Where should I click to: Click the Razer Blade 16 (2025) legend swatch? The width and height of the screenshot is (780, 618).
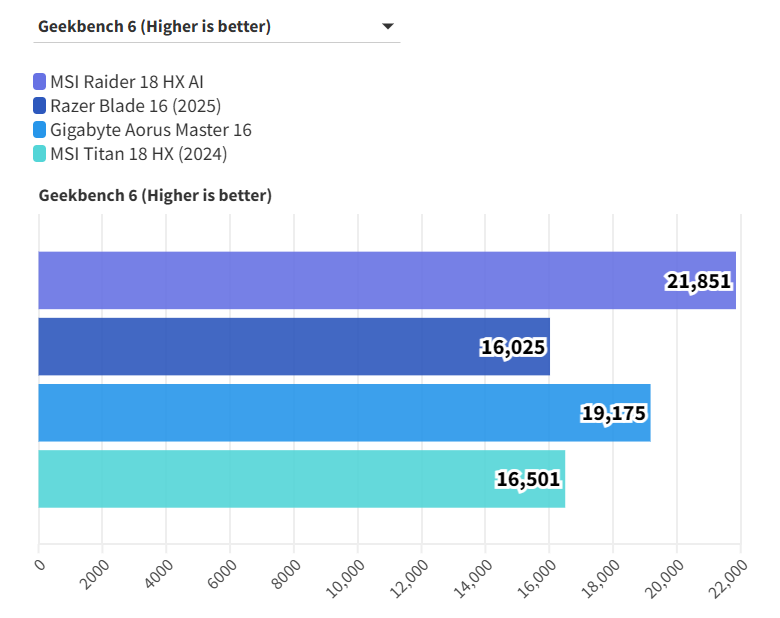(x=39, y=105)
